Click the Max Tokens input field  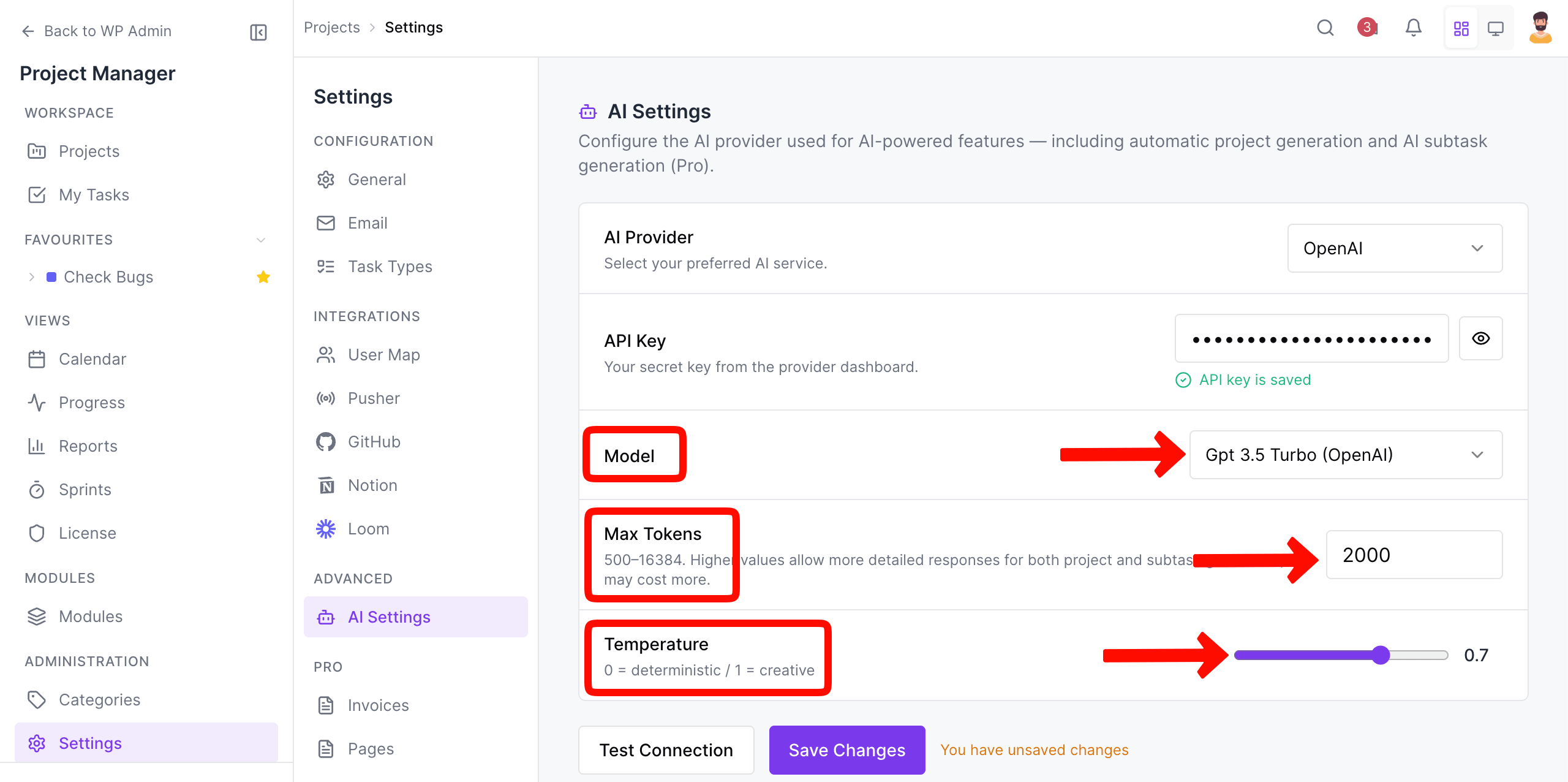pos(1414,555)
